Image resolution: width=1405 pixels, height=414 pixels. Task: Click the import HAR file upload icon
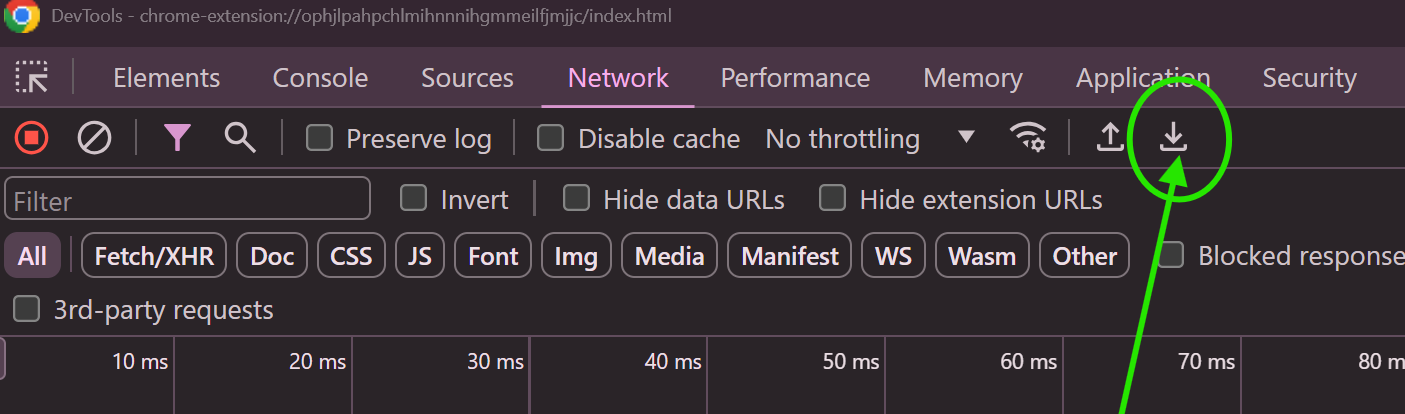[x=1110, y=138]
